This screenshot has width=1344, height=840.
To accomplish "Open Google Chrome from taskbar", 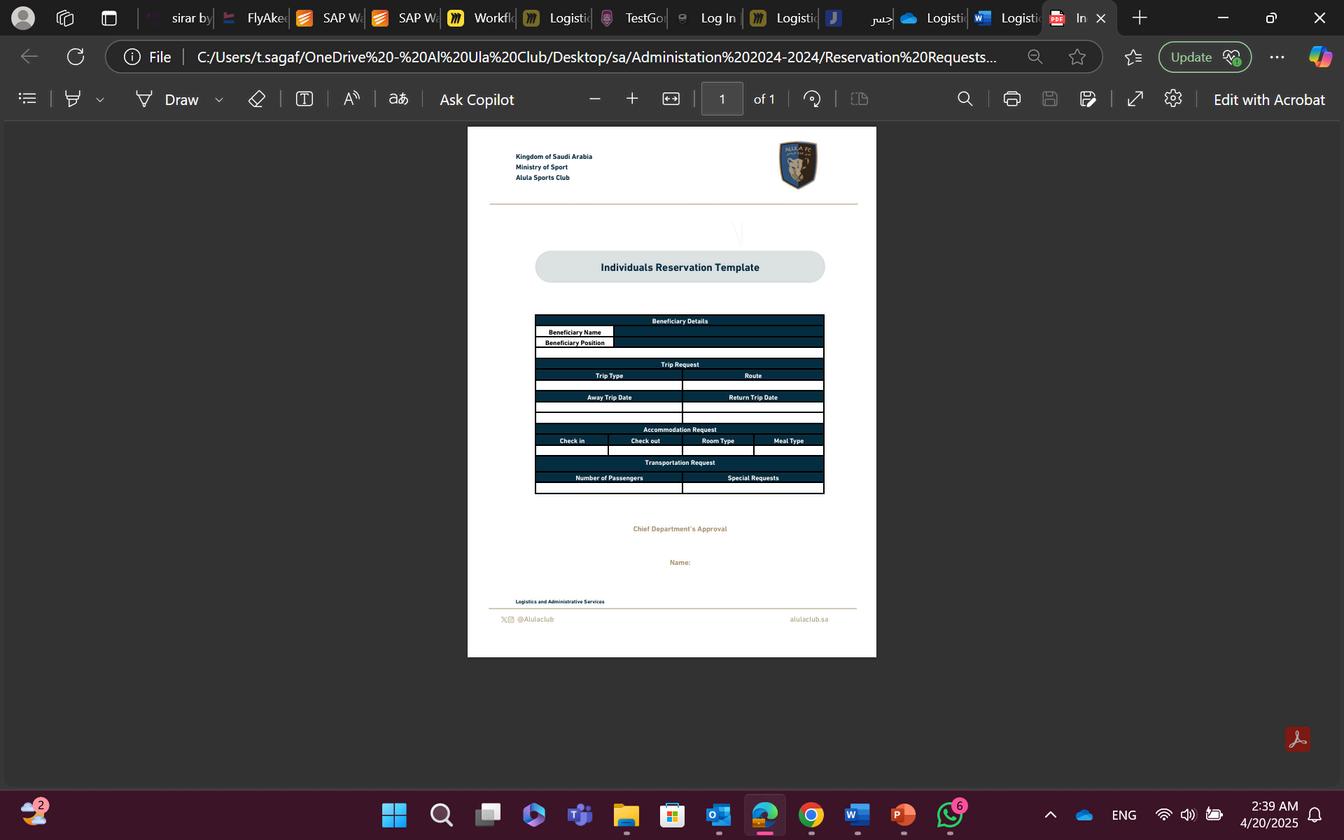I will 811,815.
